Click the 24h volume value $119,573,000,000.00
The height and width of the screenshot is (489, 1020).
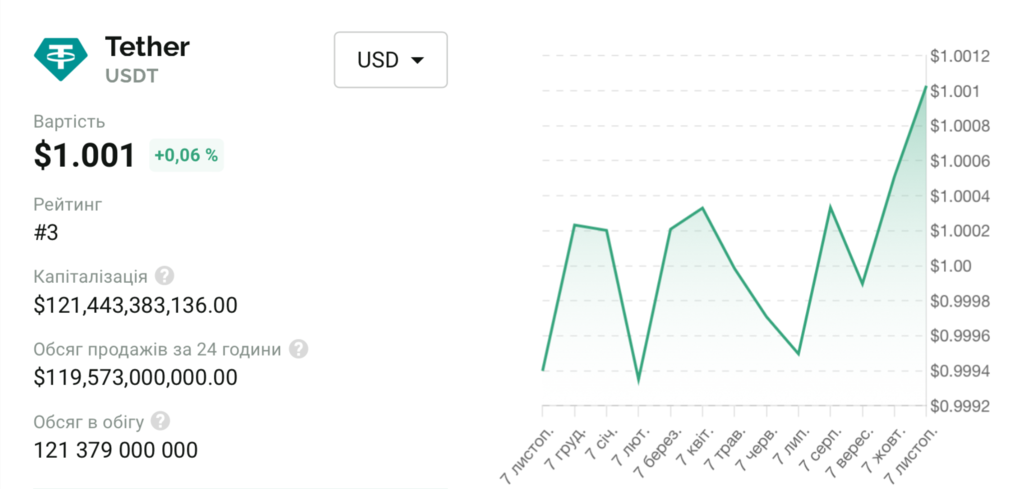coord(135,377)
